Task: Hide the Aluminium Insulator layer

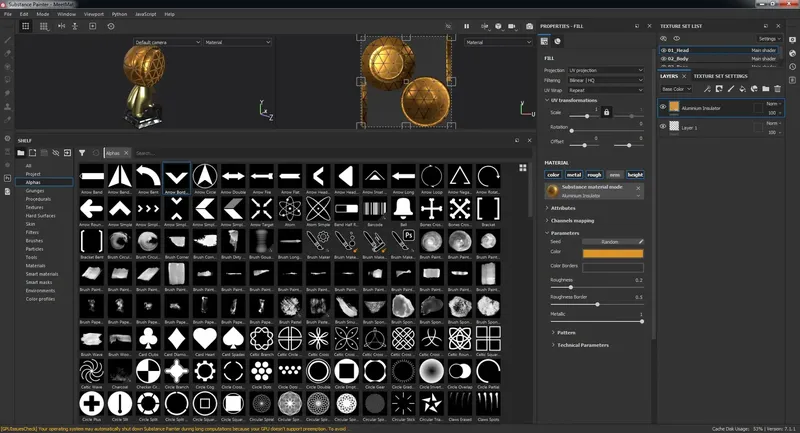Action: pos(663,106)
